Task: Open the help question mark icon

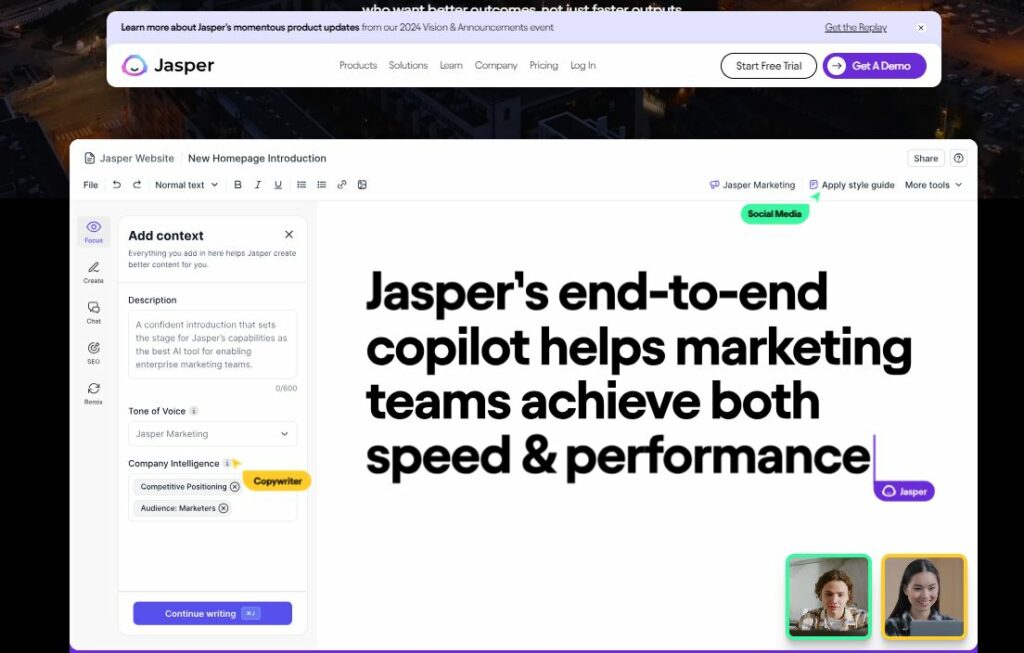Action: click(x=959, y=158)
